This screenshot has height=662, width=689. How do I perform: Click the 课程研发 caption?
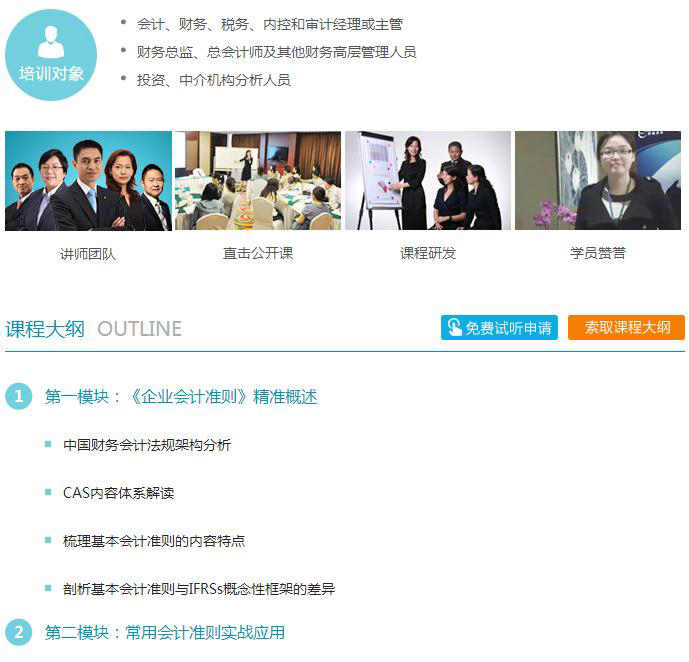click(x=428, y=253)
